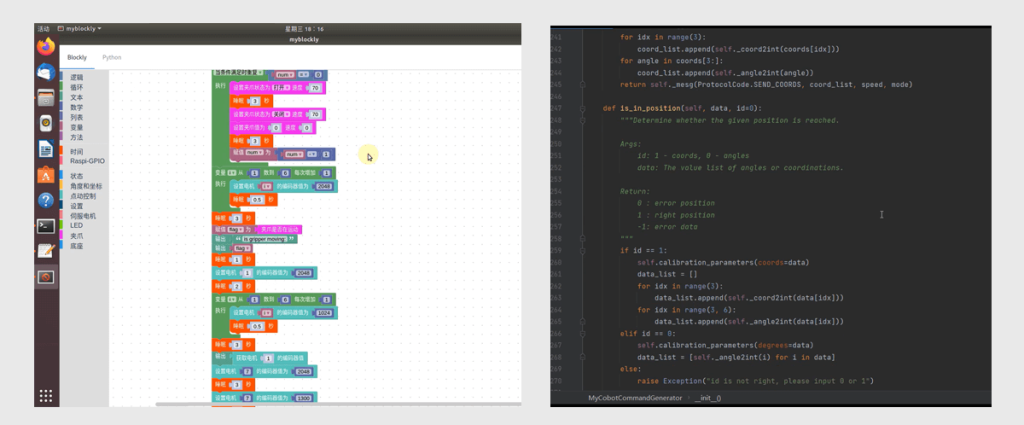Image resolution: width=1024 pixels, height=425 pixels.
Task: Switch to the Python tab
Action: [112, 57]
